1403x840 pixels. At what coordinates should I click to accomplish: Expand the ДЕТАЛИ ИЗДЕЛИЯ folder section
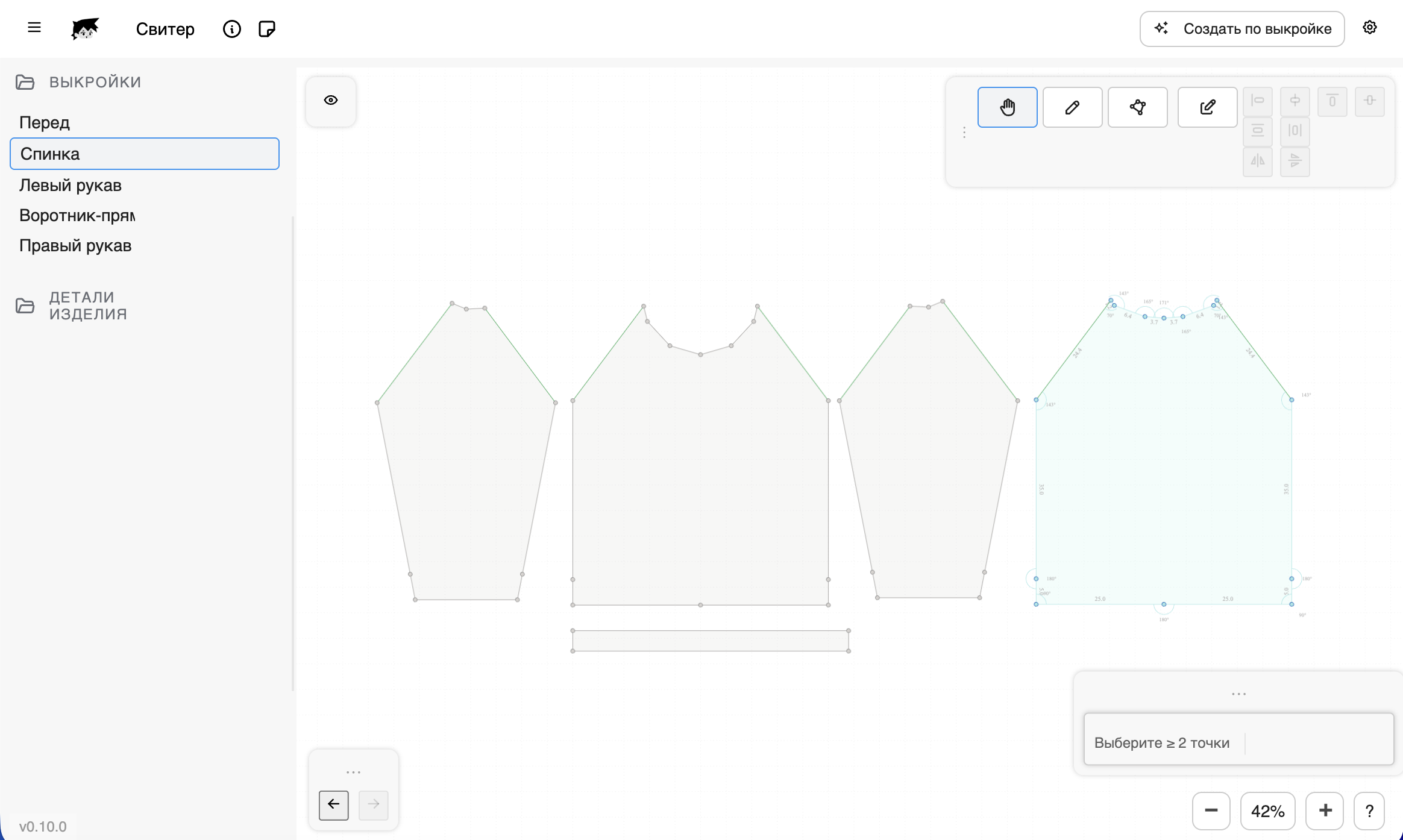click(25, 306)
